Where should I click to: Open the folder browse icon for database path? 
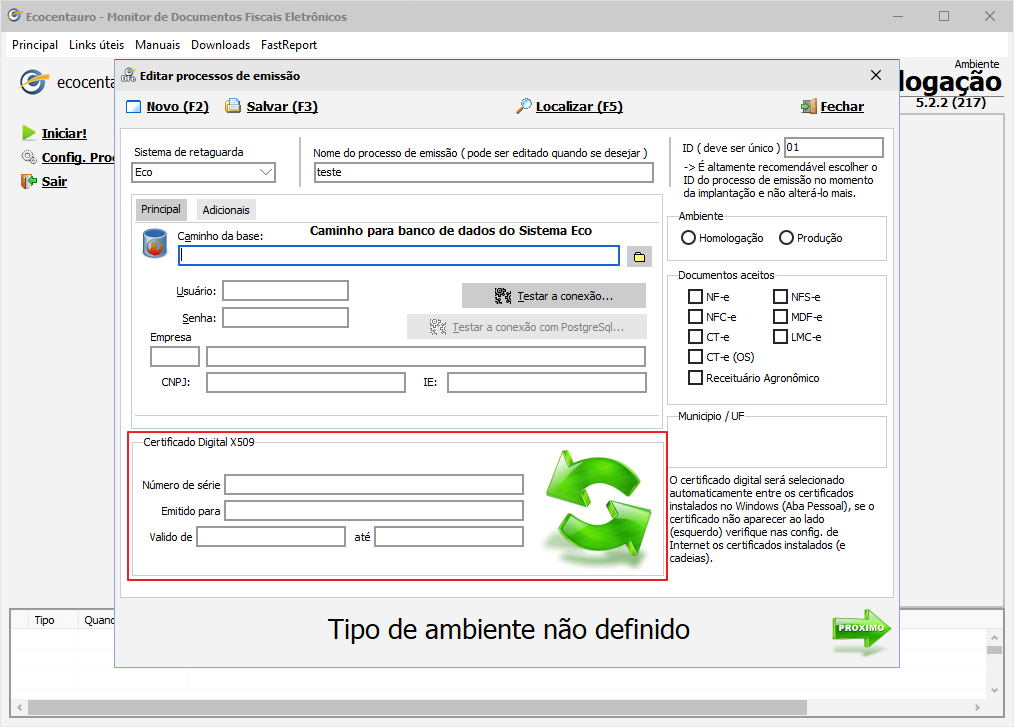point(639,257)
